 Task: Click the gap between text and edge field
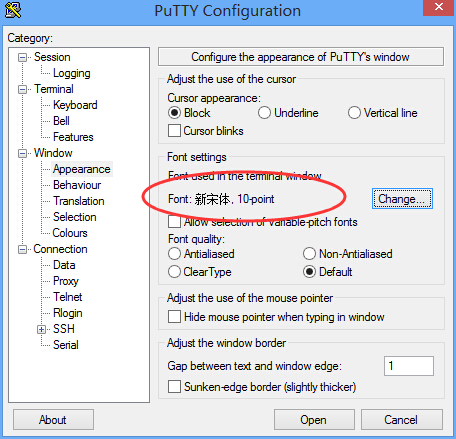point(409,366)
